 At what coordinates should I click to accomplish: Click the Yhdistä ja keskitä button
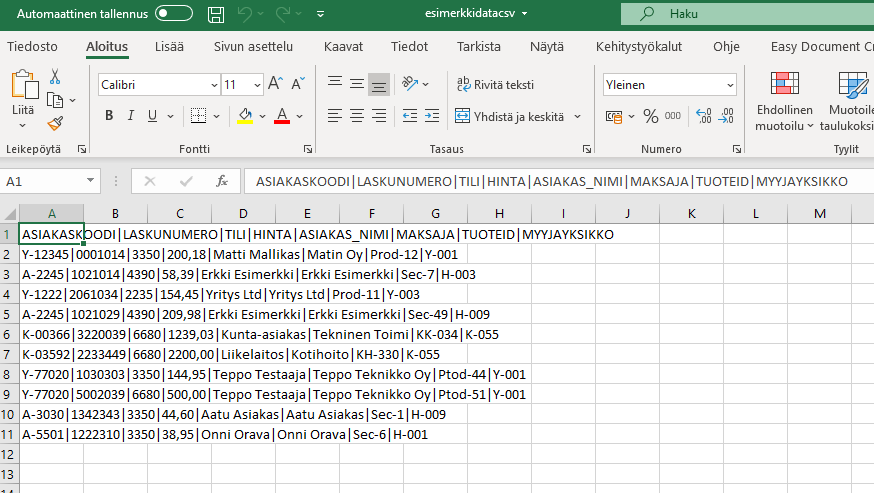[x=510, y=117]
